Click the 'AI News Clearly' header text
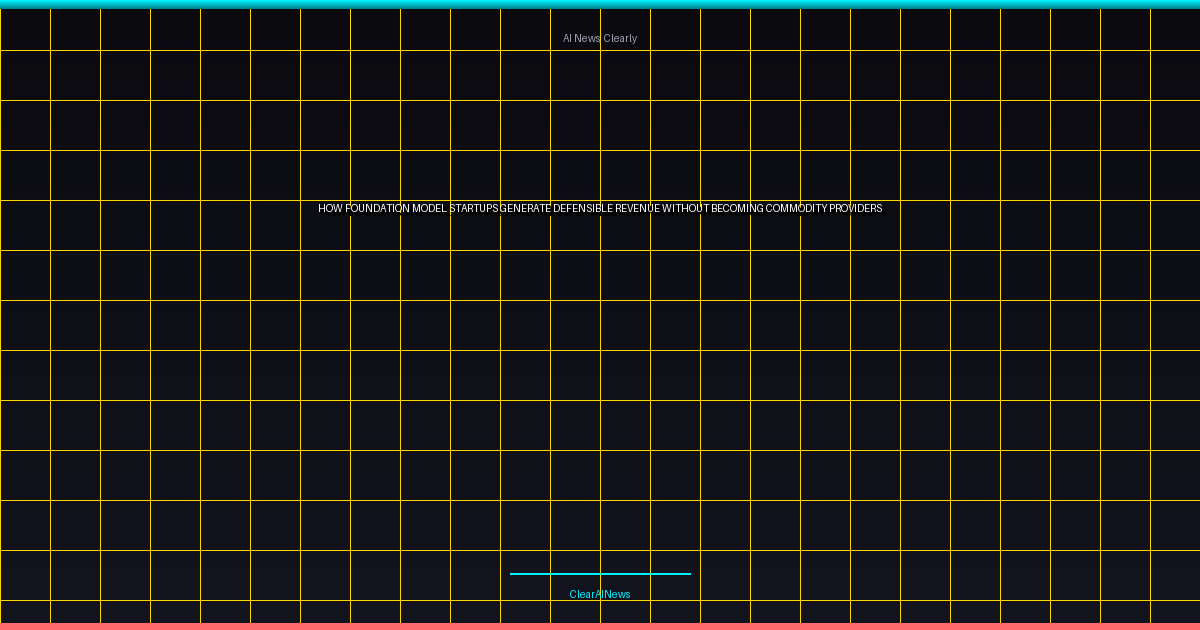Viewport: 1200px width, 630px height. pyautogui.click(x=600, y=38)
